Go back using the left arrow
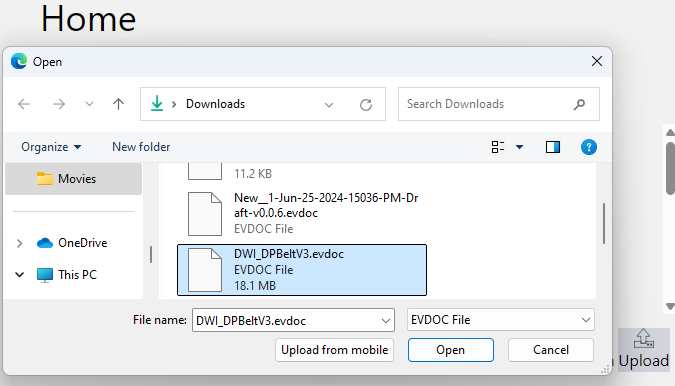675x386 pixels. tap(24, 104)
